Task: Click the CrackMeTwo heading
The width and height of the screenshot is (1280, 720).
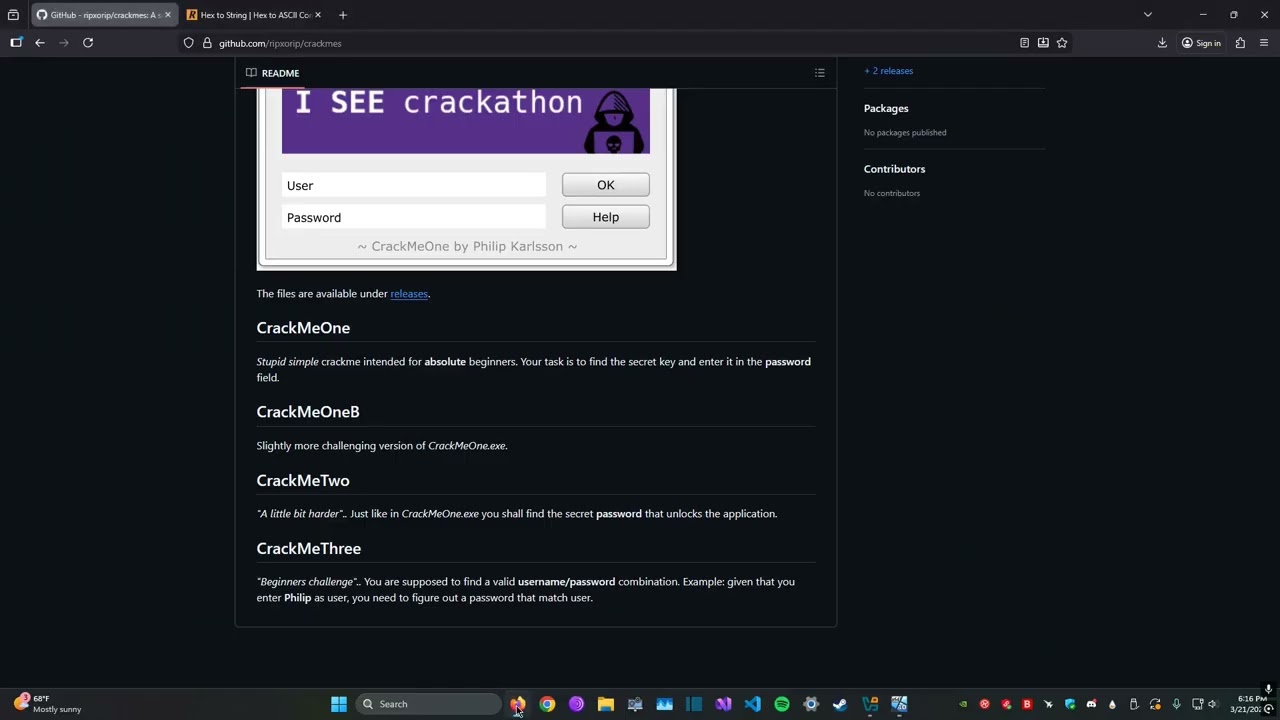Action: pos(303,481)
